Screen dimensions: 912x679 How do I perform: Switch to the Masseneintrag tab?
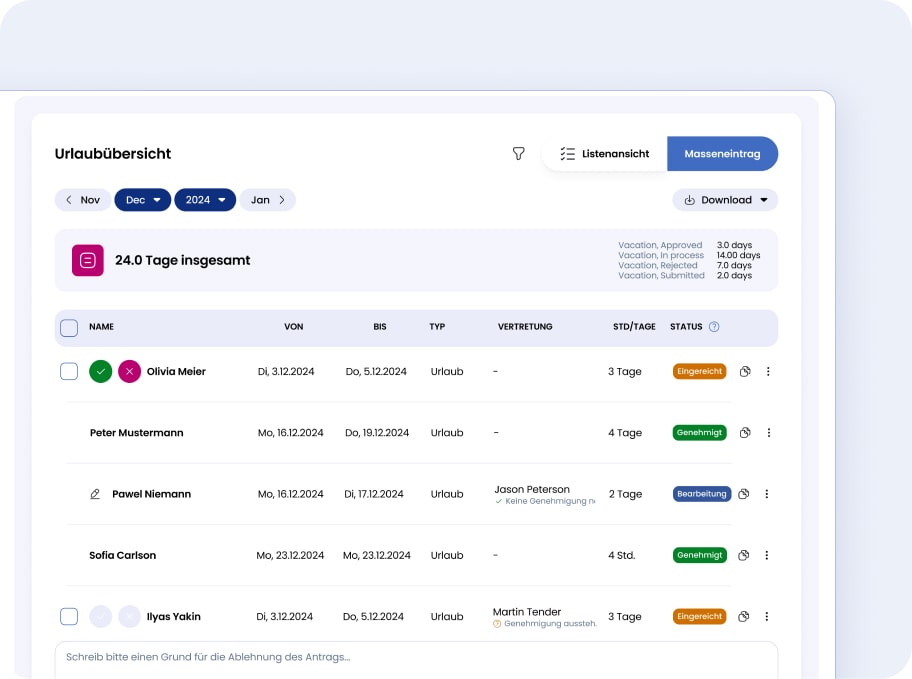pos(722,154)
